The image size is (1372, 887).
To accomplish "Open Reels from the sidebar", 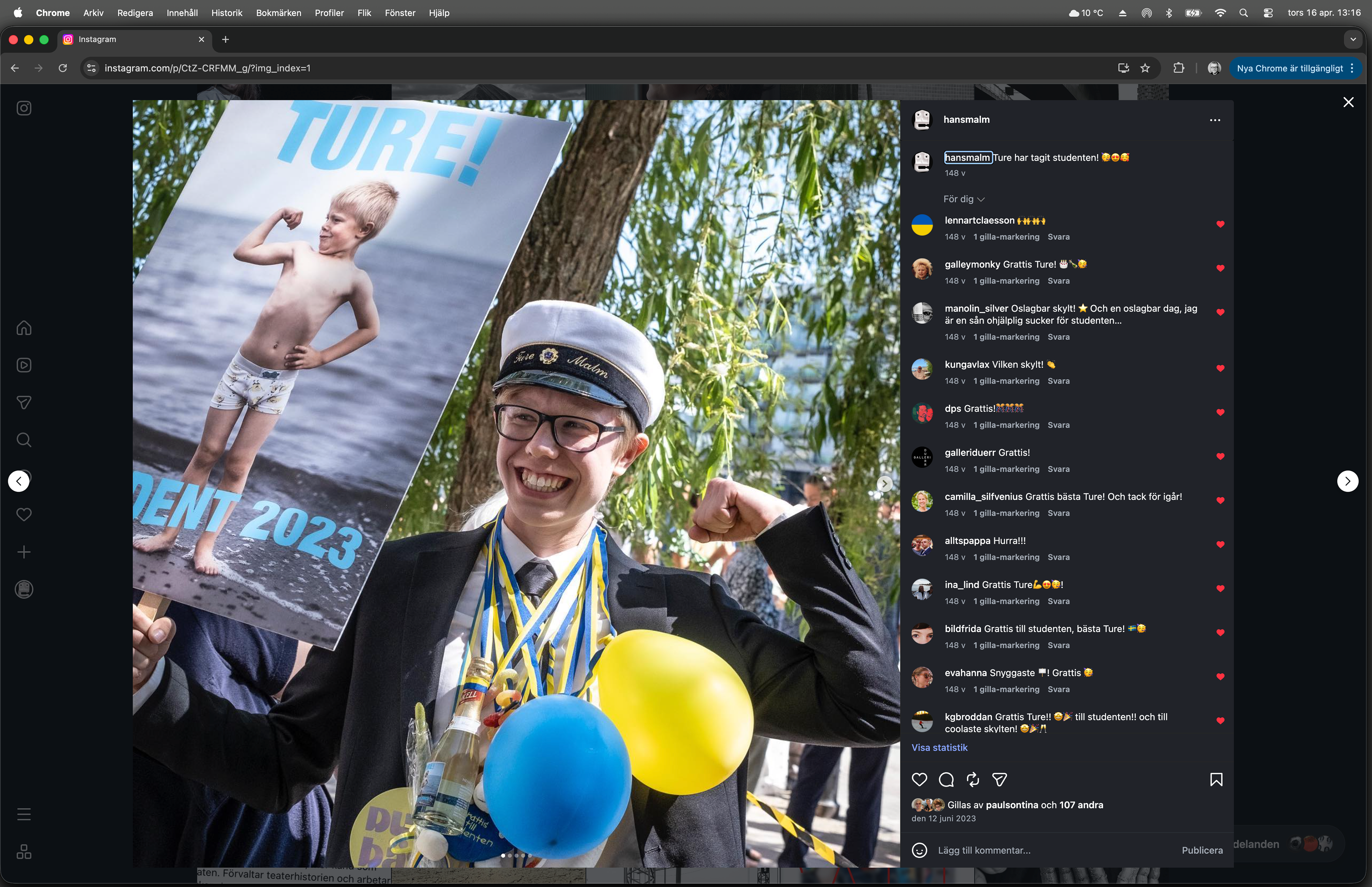I will [24, 365].
